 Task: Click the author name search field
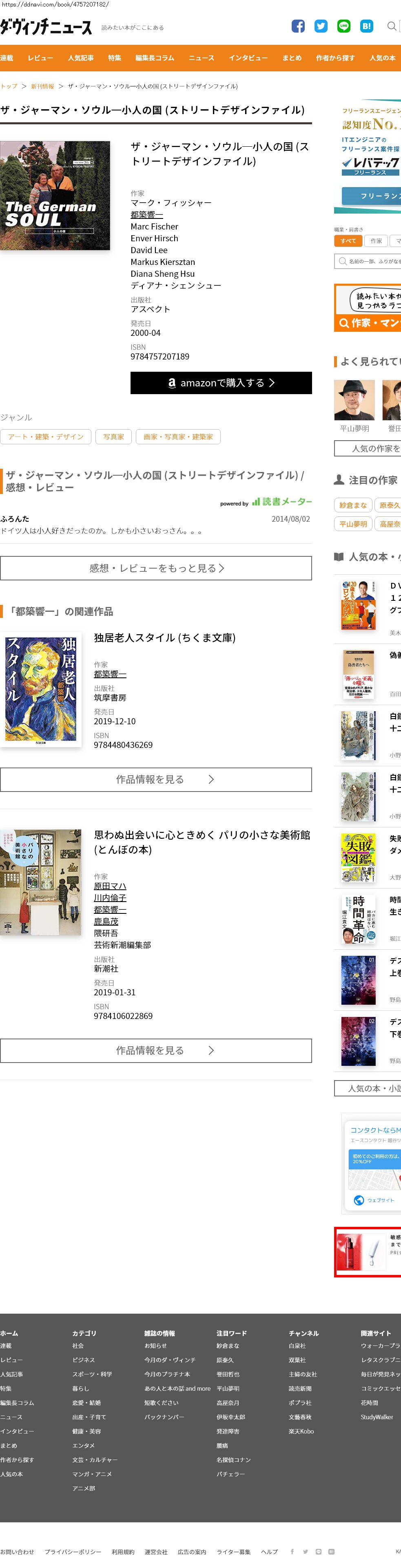pos(368,261)
